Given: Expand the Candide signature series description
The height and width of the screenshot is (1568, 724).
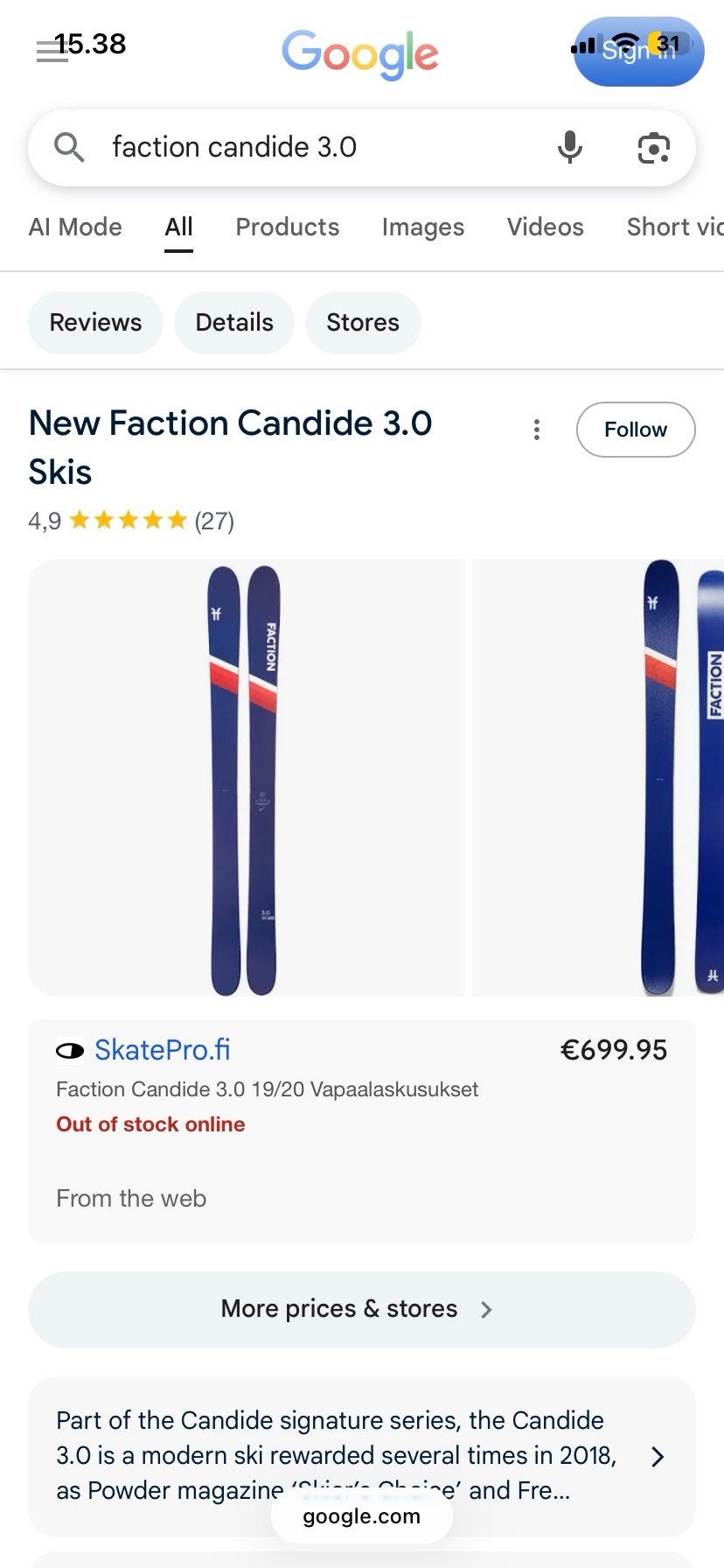Looking at the screenshot, I should click(x=657, y=1456).
